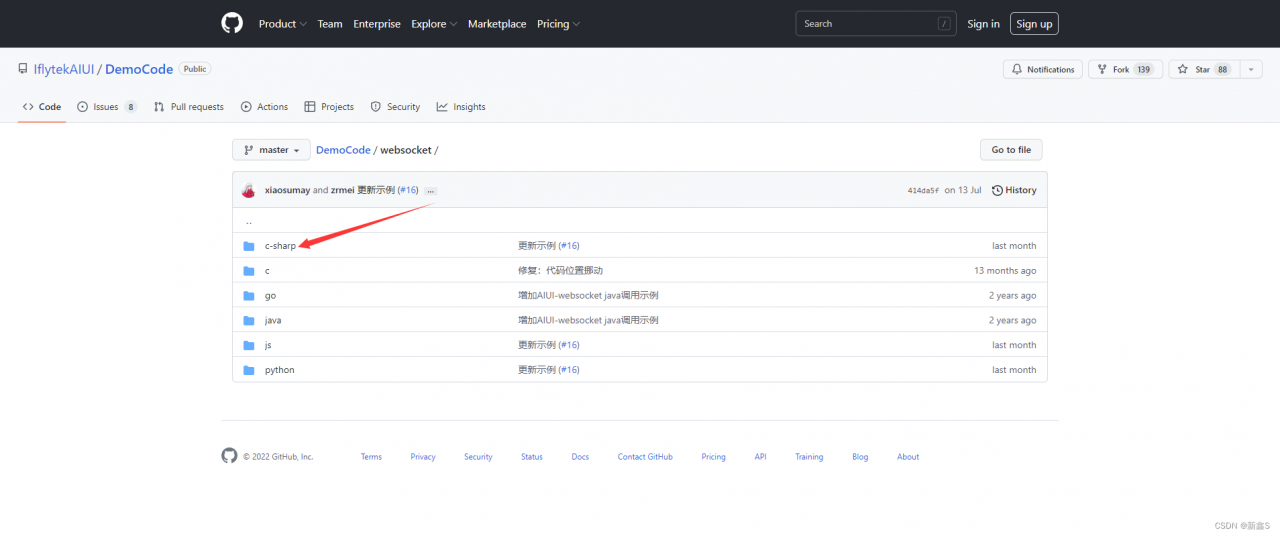Open the Explore dropdown menu
The width and height of the screenshot is (1280, 536).
[434, 24]
